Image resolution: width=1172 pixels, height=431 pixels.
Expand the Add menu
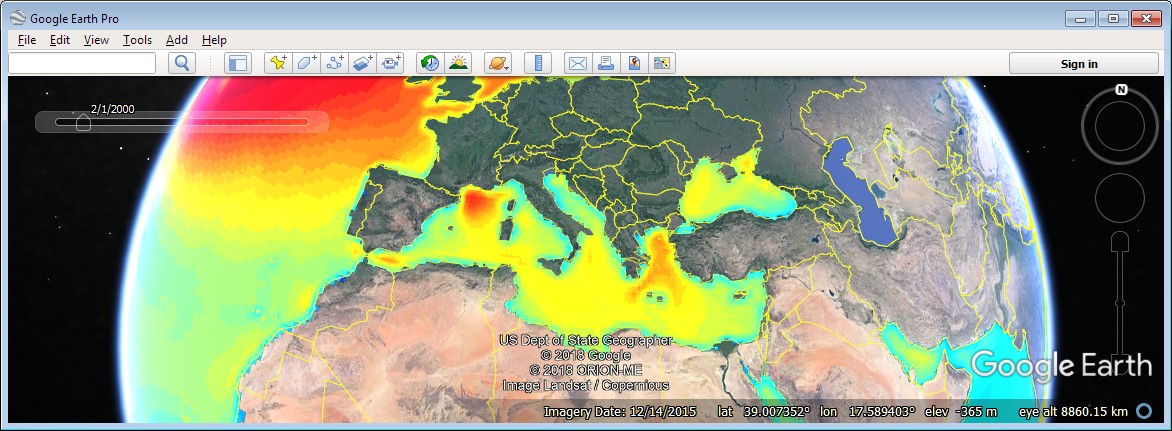[177, 40]
